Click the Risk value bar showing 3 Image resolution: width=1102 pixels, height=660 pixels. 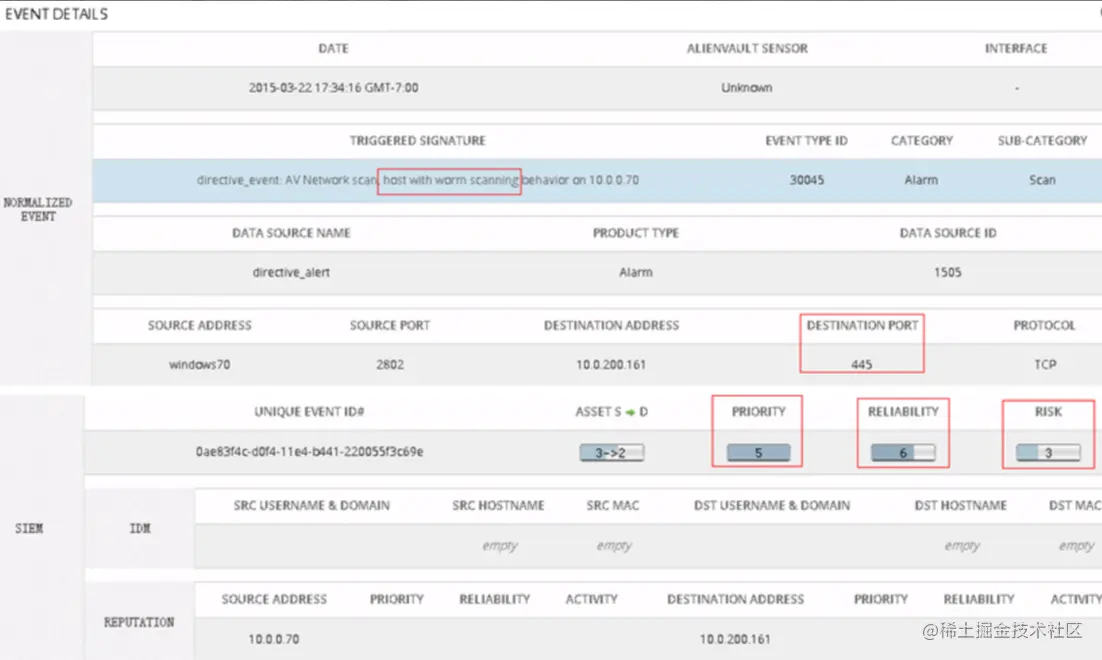click(1048, 453)
